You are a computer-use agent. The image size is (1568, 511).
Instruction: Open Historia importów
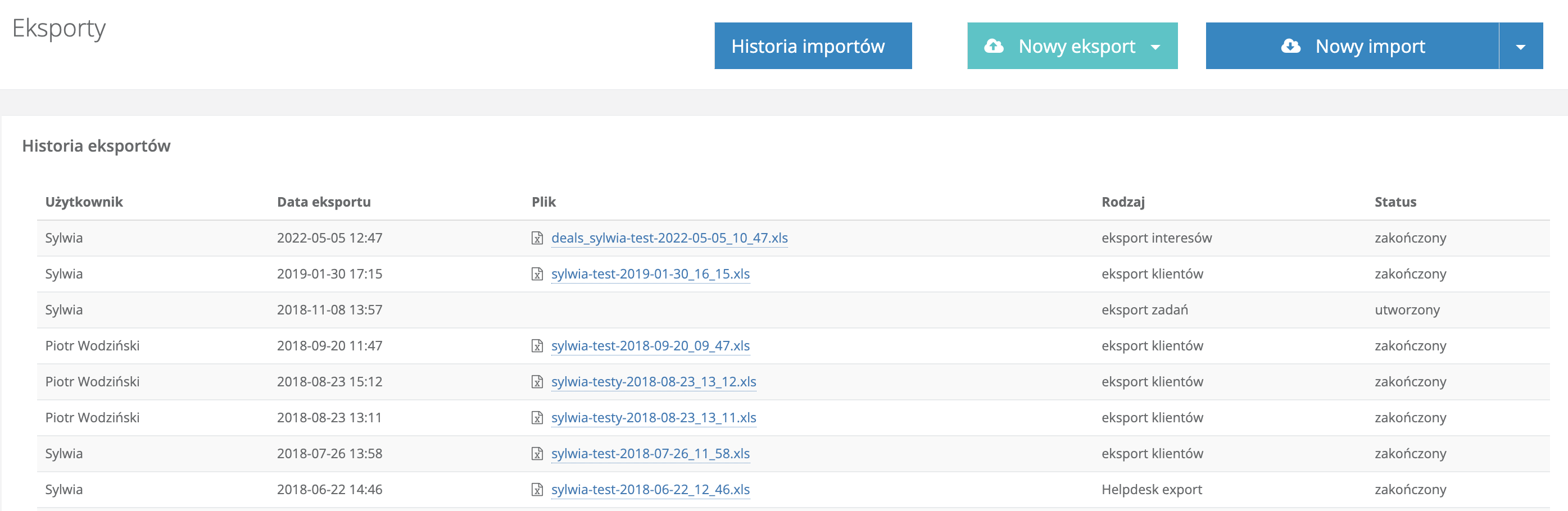click(813, 46)
